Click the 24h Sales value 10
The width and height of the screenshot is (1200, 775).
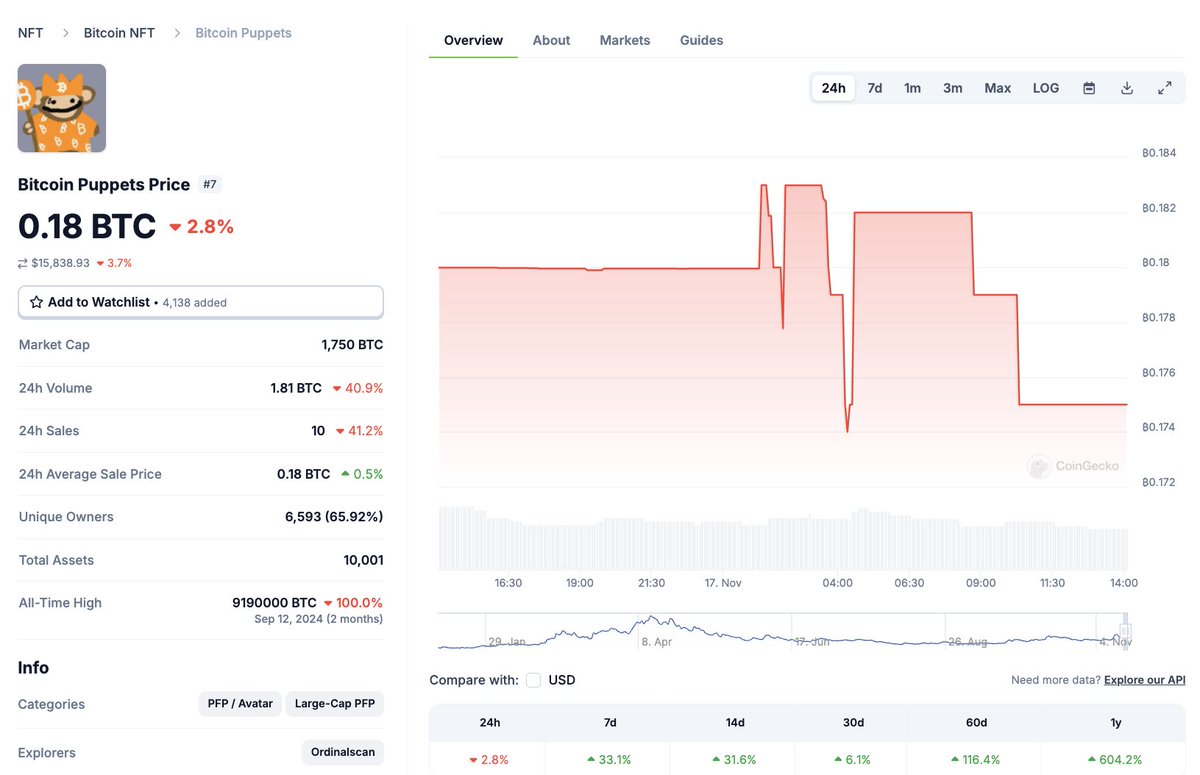click(318, 431)
